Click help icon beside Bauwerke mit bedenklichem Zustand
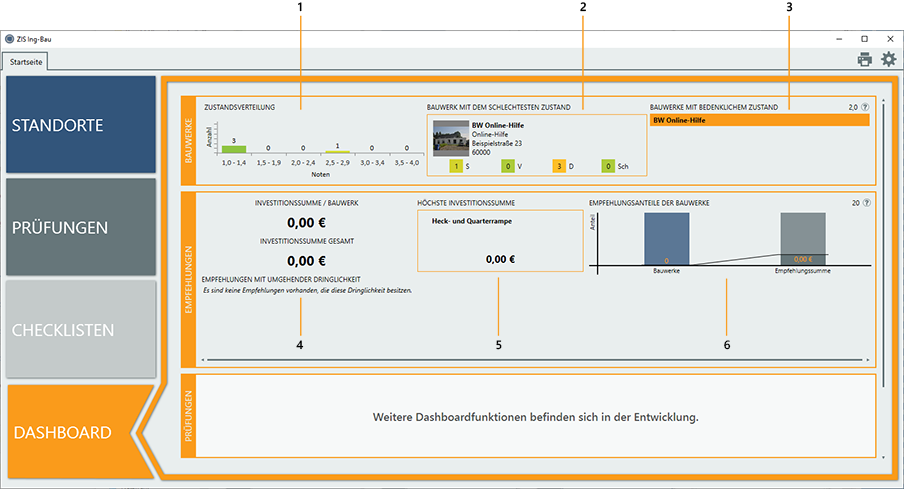Viewport: 904px width, 489px height. (865, 107)
